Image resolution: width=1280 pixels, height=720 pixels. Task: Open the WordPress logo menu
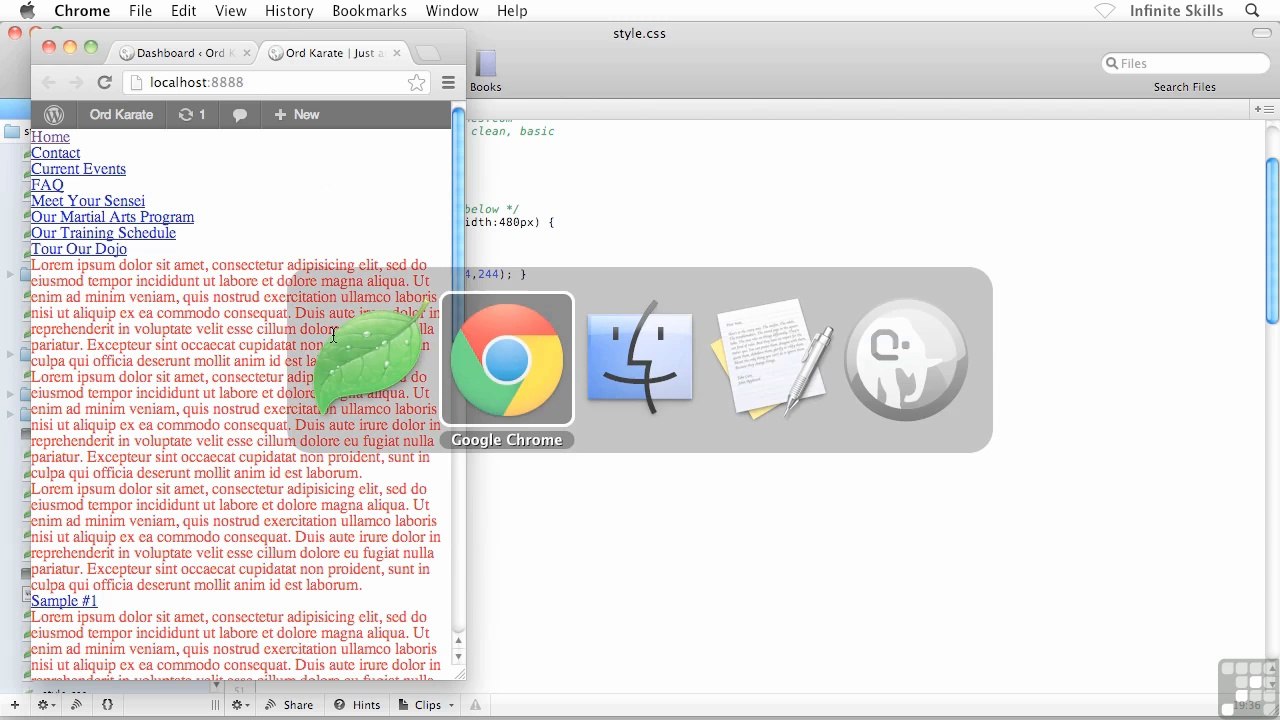pyautogui.click(x=54, y=115)
